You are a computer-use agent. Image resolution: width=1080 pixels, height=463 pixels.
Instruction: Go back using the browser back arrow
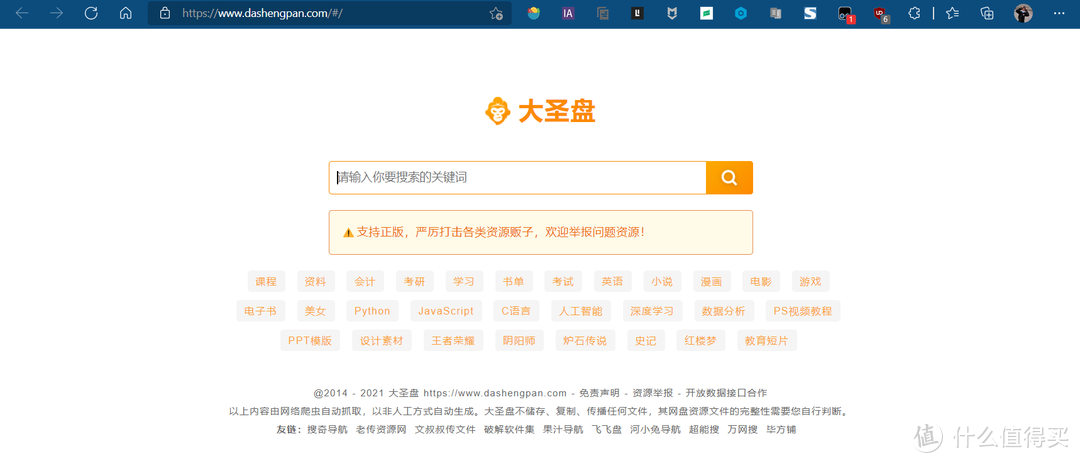(22, 13)
